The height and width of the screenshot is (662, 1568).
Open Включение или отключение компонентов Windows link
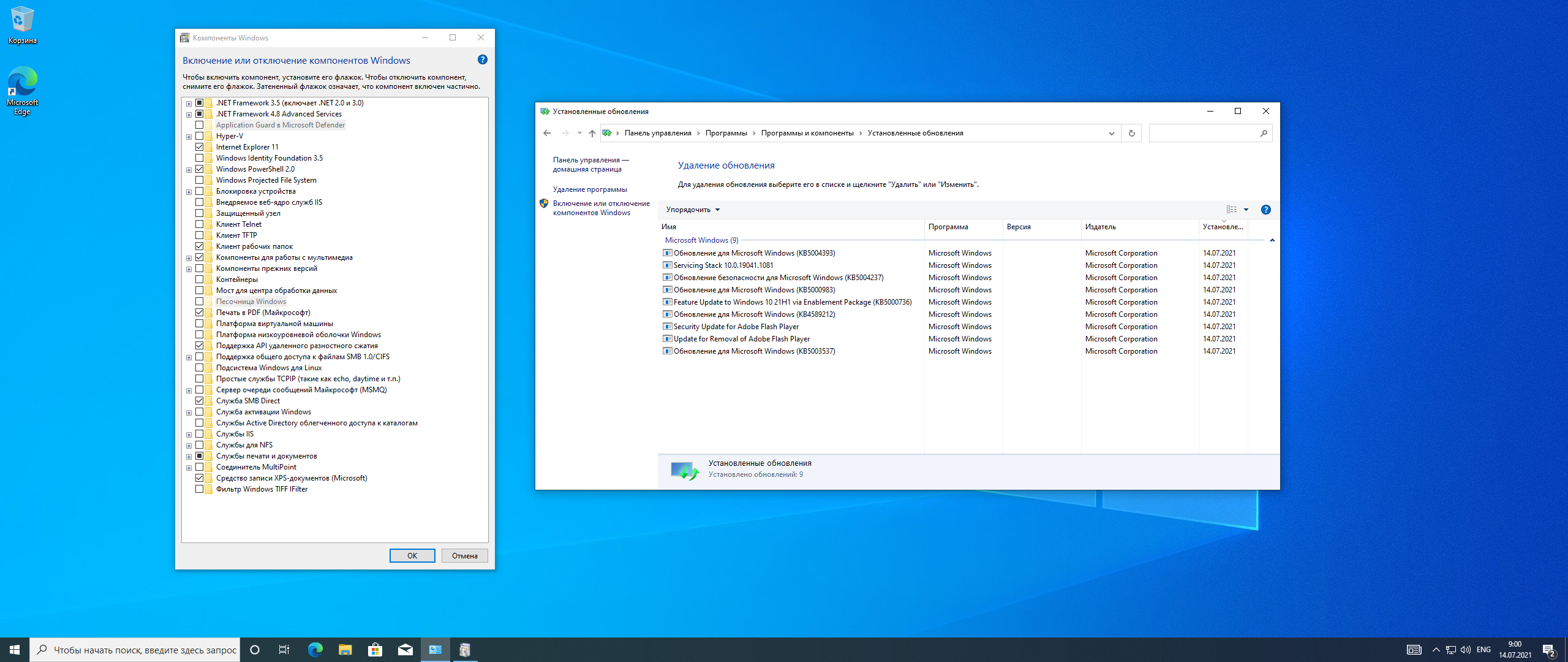[601, 208]
